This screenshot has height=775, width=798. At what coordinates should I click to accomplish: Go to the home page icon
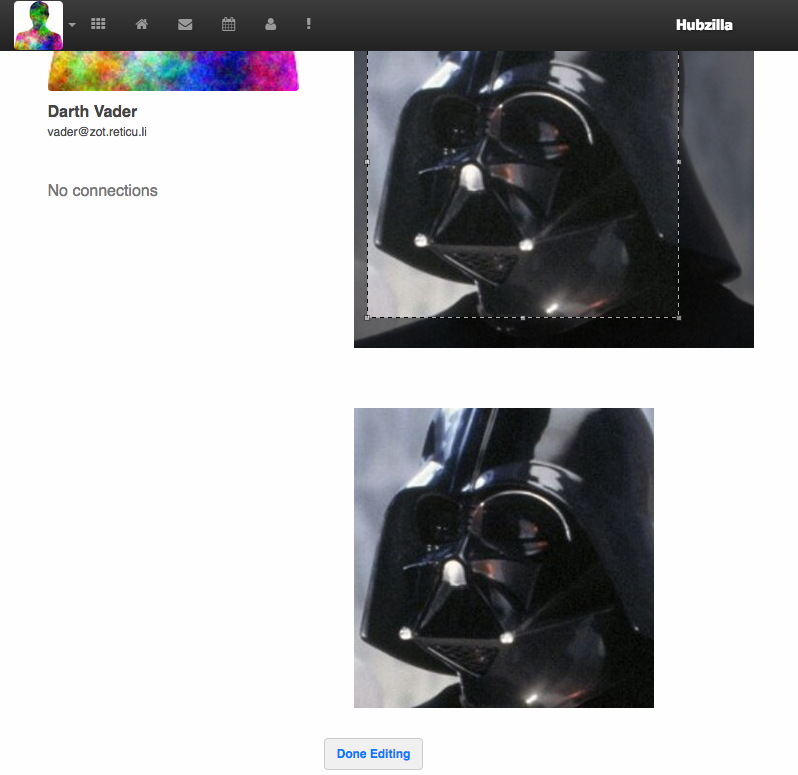[x=142, y=24]
